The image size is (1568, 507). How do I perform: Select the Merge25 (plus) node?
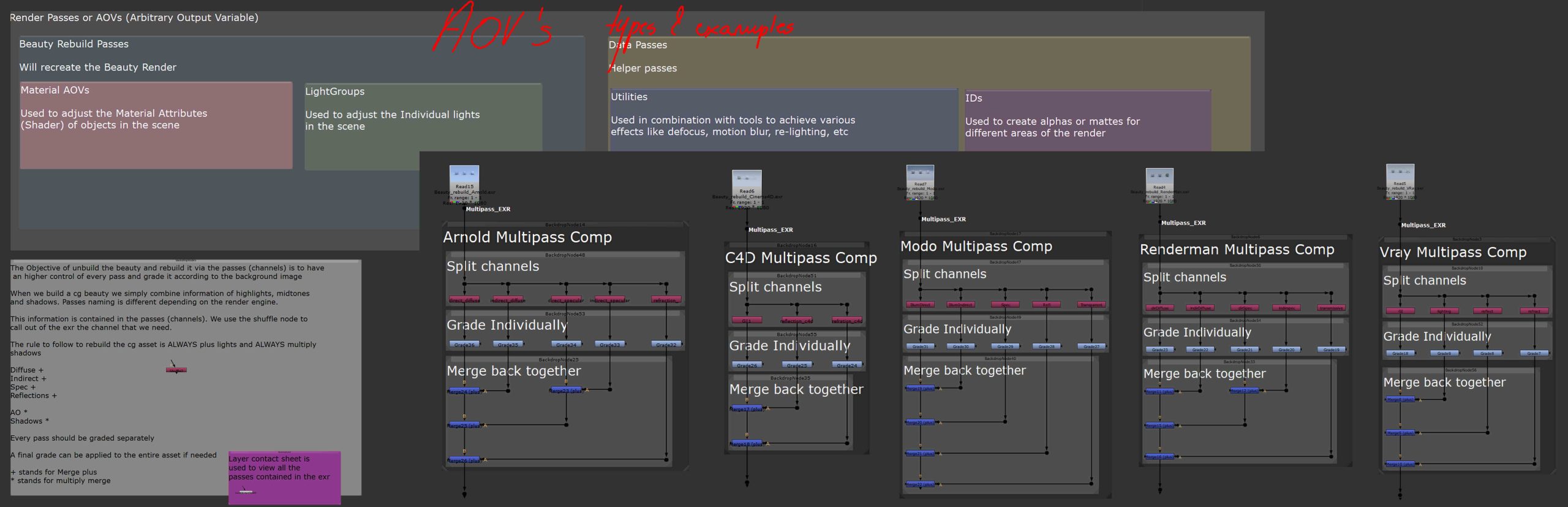click(x=464, y=425)
